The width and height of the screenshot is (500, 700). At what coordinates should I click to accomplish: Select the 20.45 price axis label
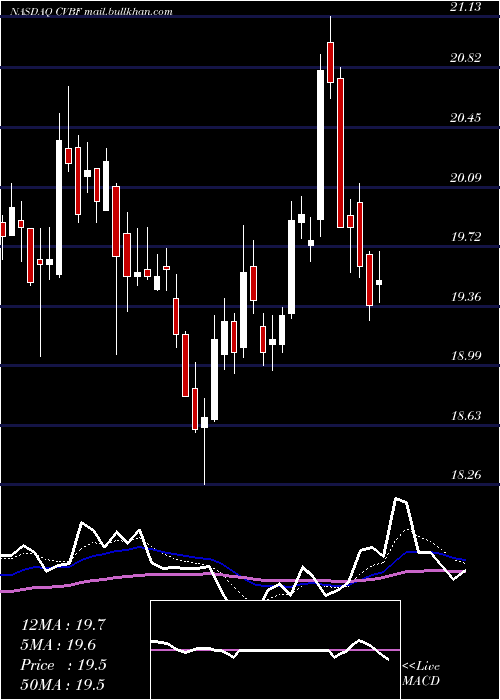click(466, 118)
